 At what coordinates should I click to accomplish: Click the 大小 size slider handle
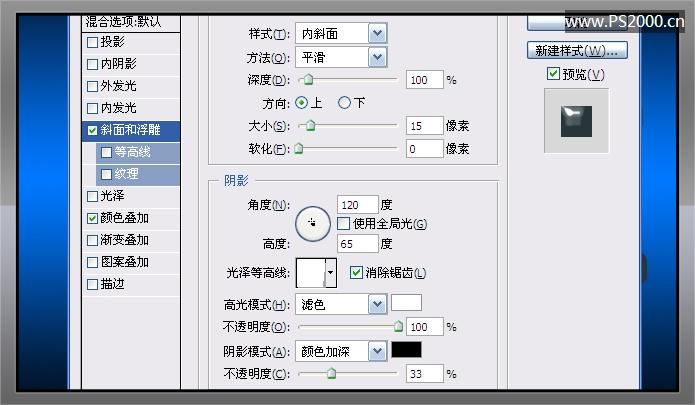tap(311, 126)
